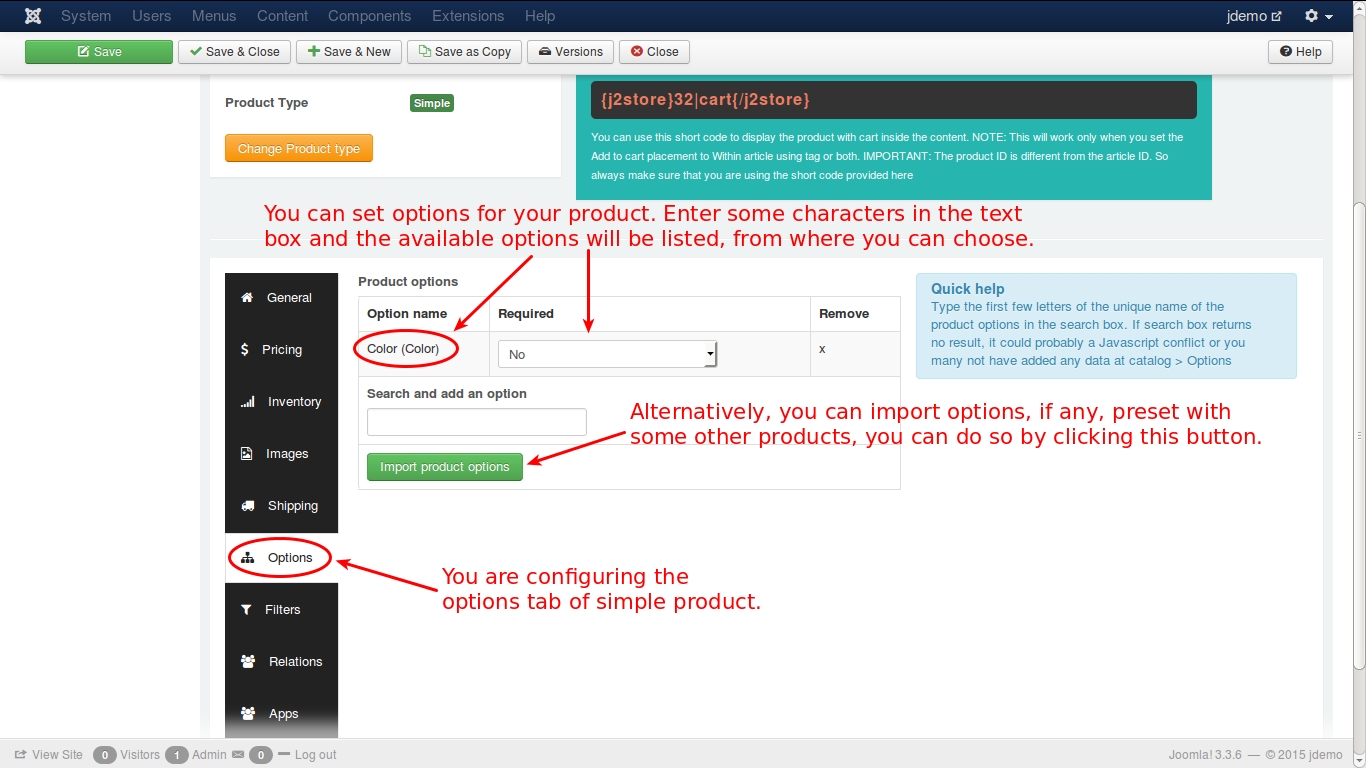Click the sitemap icon beside Options
The width and height of the screenshot is (1366, 768).
click(247, 558)
